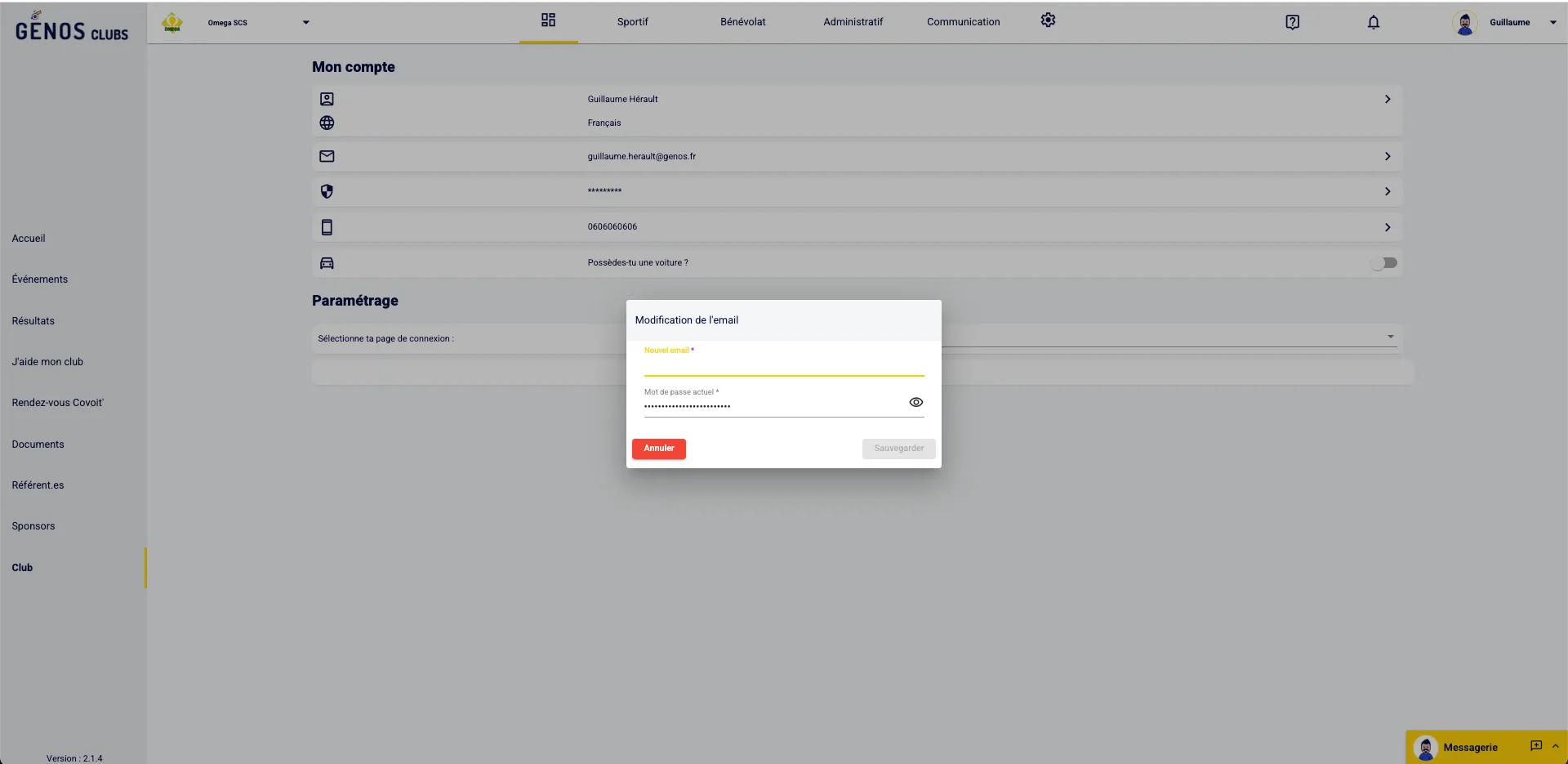Expand the connection page selection dropdown
Image resolution: width=1568 pixels, height=764 pixels.
pos(1390,337)
